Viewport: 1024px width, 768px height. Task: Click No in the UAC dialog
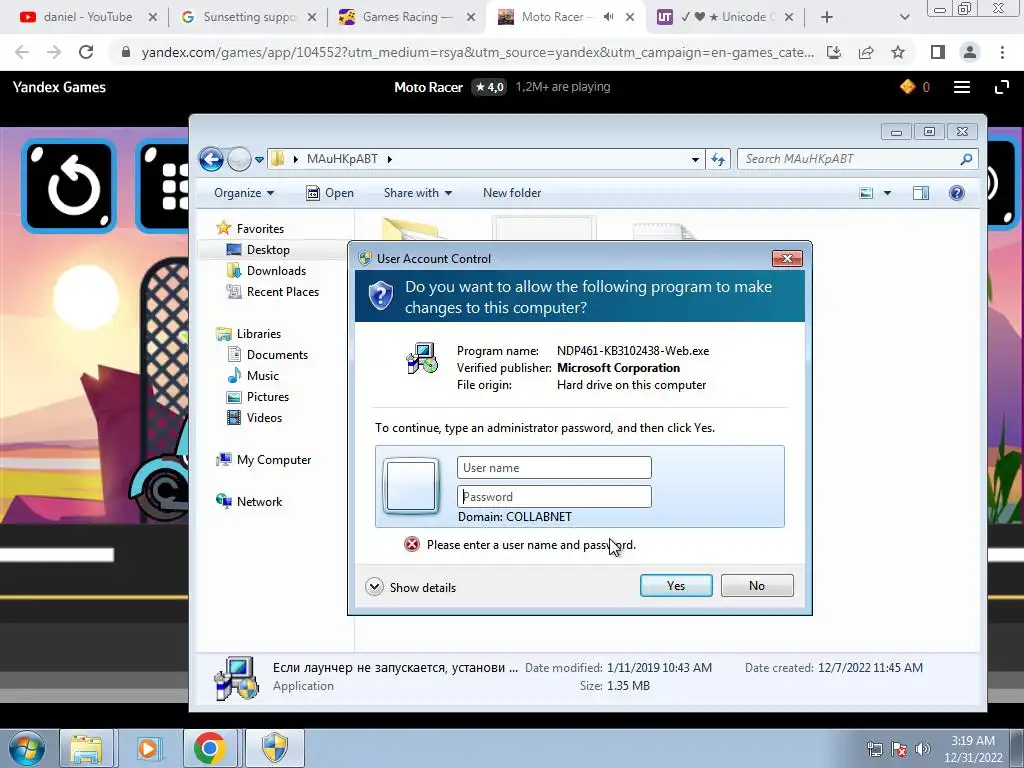tap(757, 586)
